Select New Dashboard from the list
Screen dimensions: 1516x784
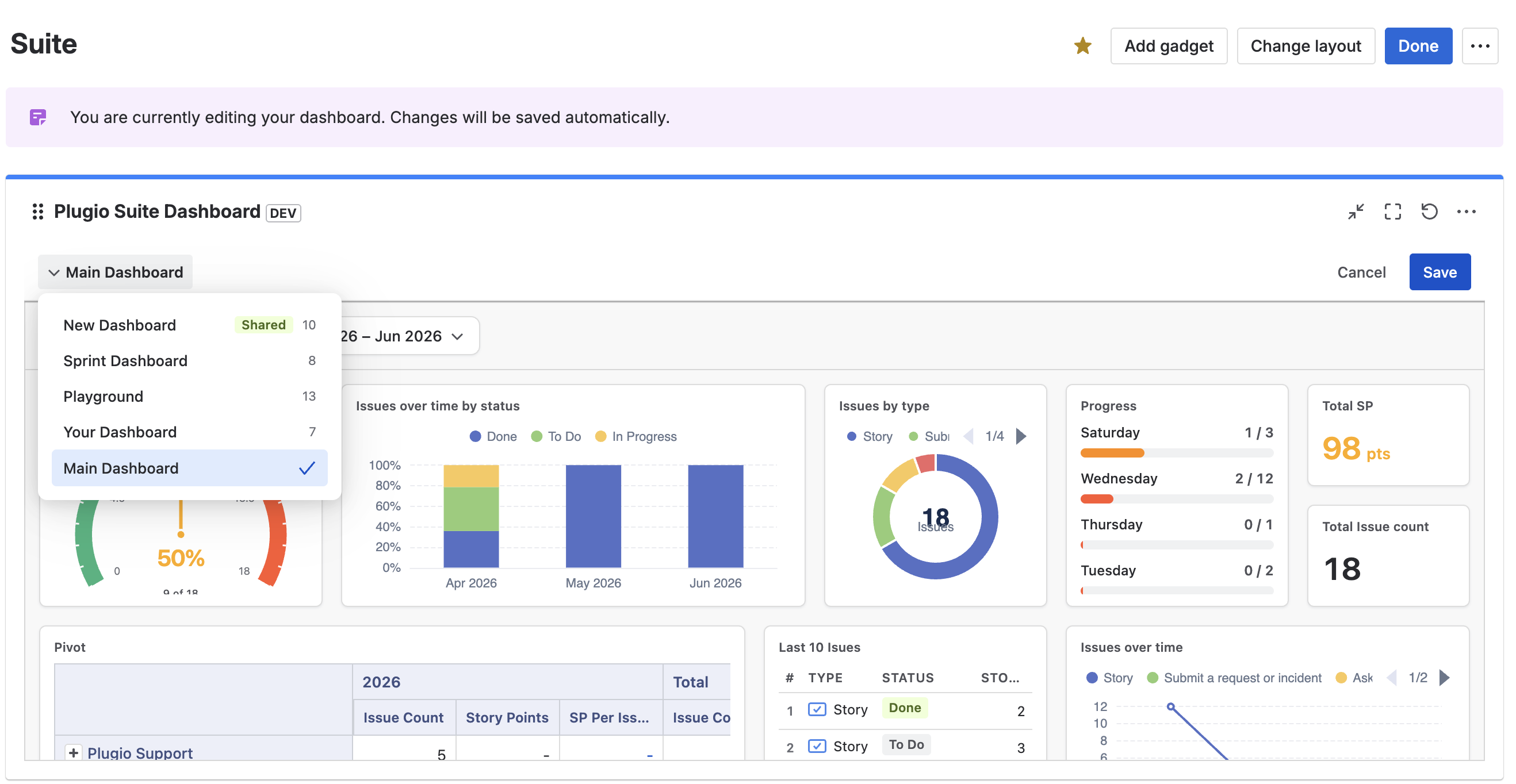190,325
